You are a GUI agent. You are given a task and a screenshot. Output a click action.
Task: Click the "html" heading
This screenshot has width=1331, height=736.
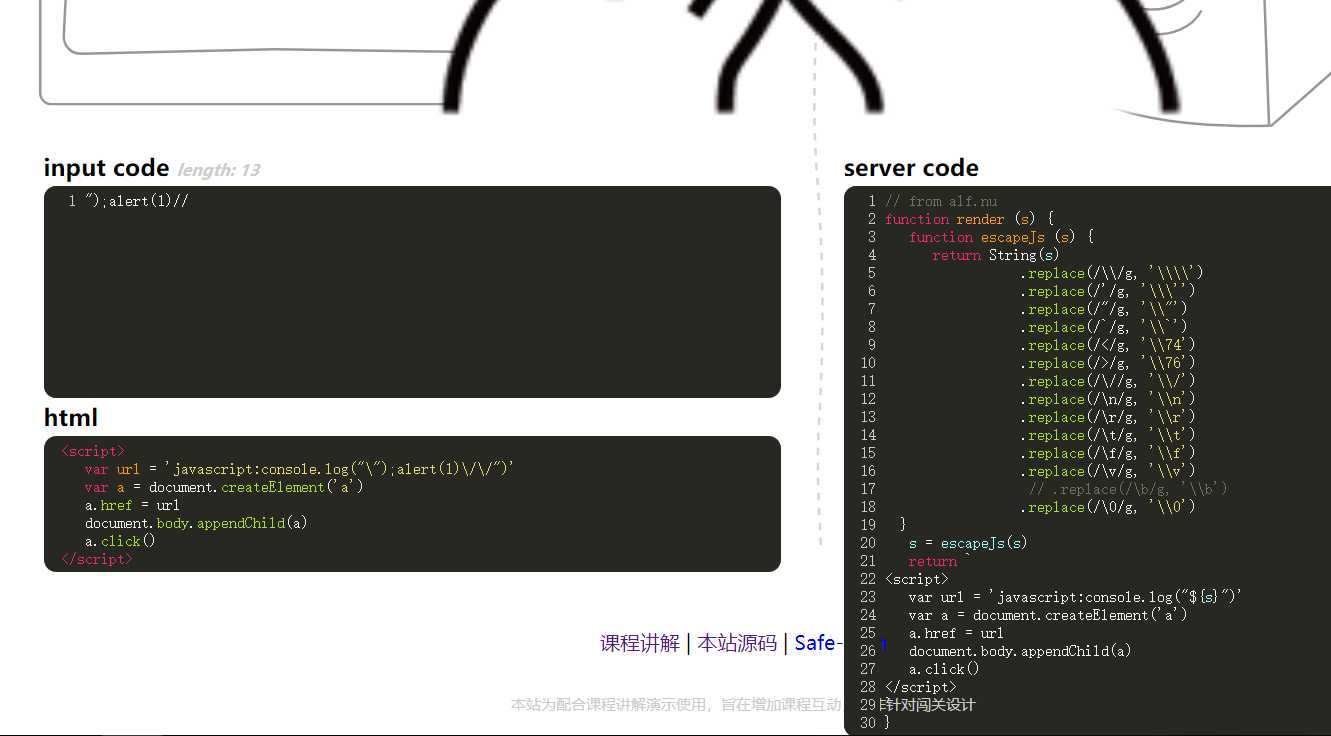(71, 417)
